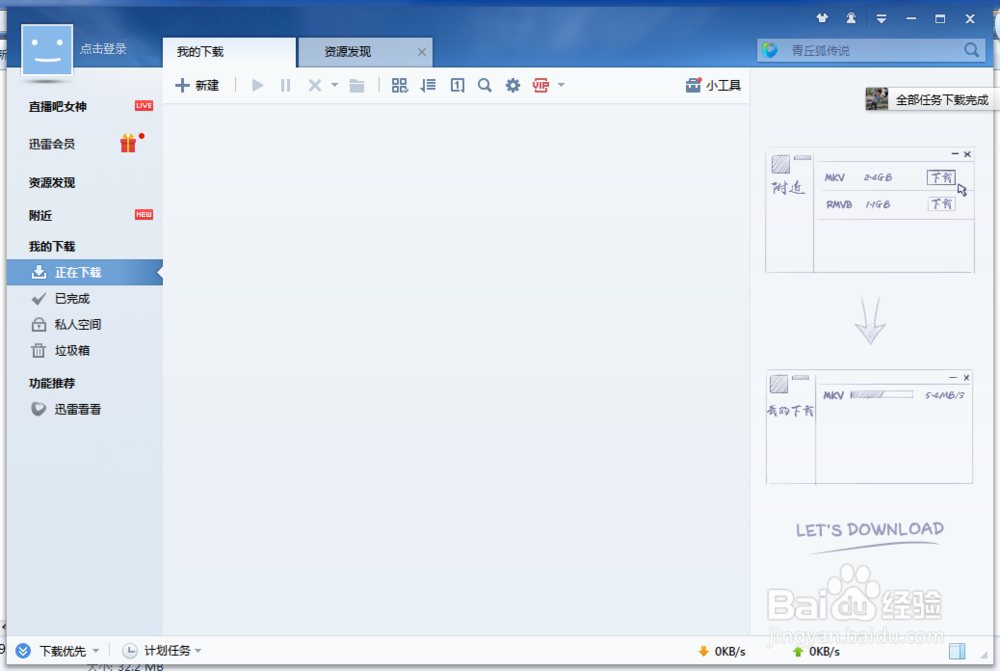Open sort order icon in toolbar
Screen dimensions: 1000x671
click(428, 85)
